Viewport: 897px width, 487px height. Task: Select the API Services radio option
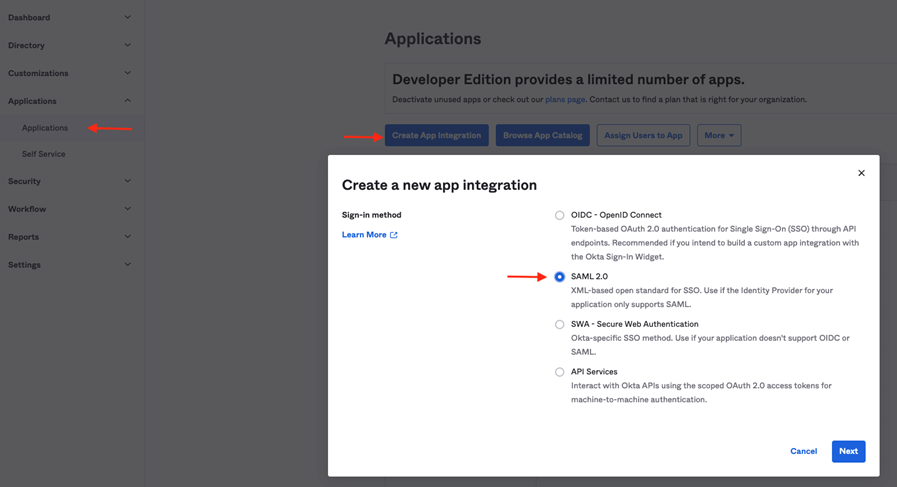point(559,372)
